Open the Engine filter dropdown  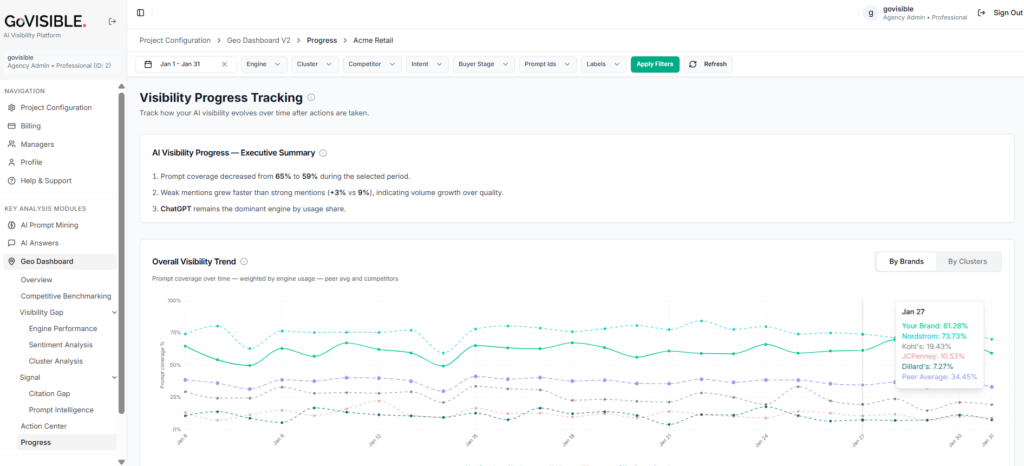point(264,64)
